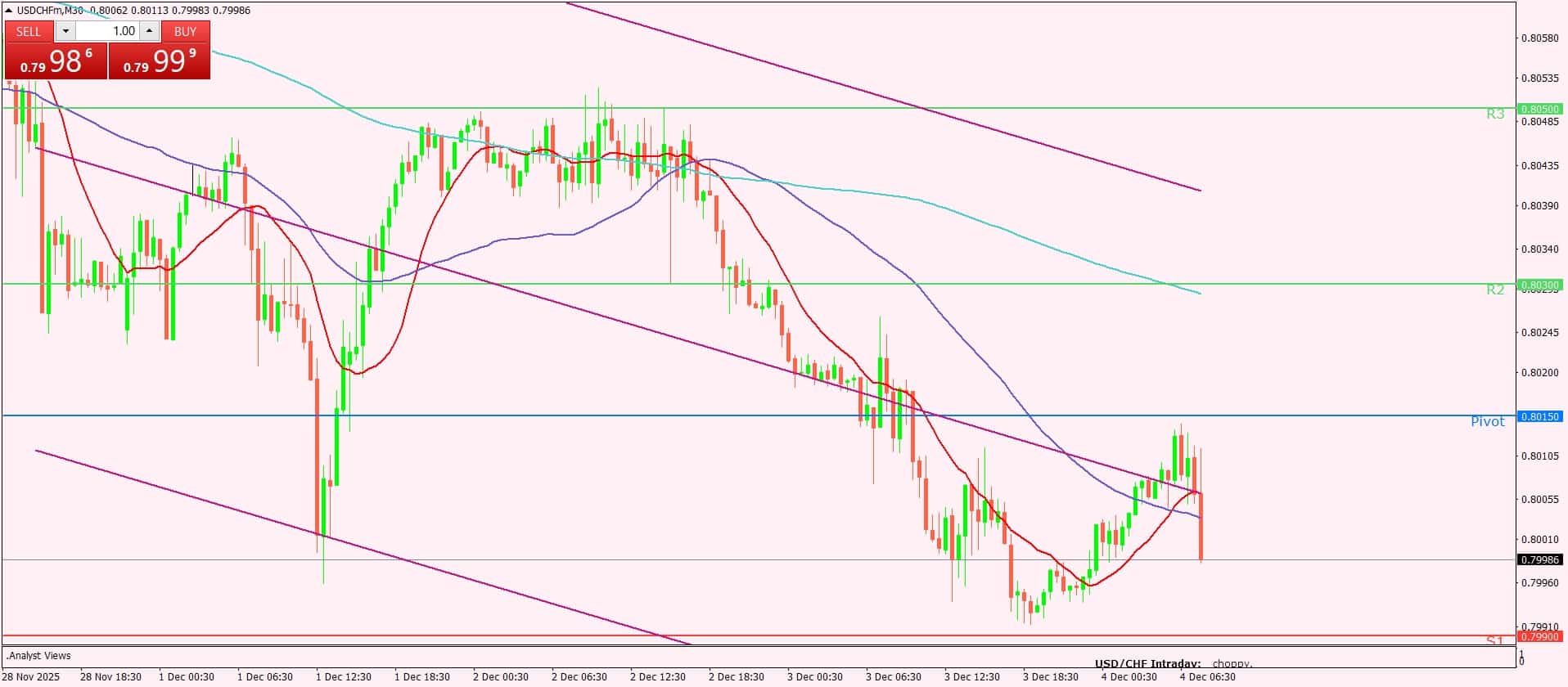Click the 0.80340 price axis value

(x=1539, y=249)
